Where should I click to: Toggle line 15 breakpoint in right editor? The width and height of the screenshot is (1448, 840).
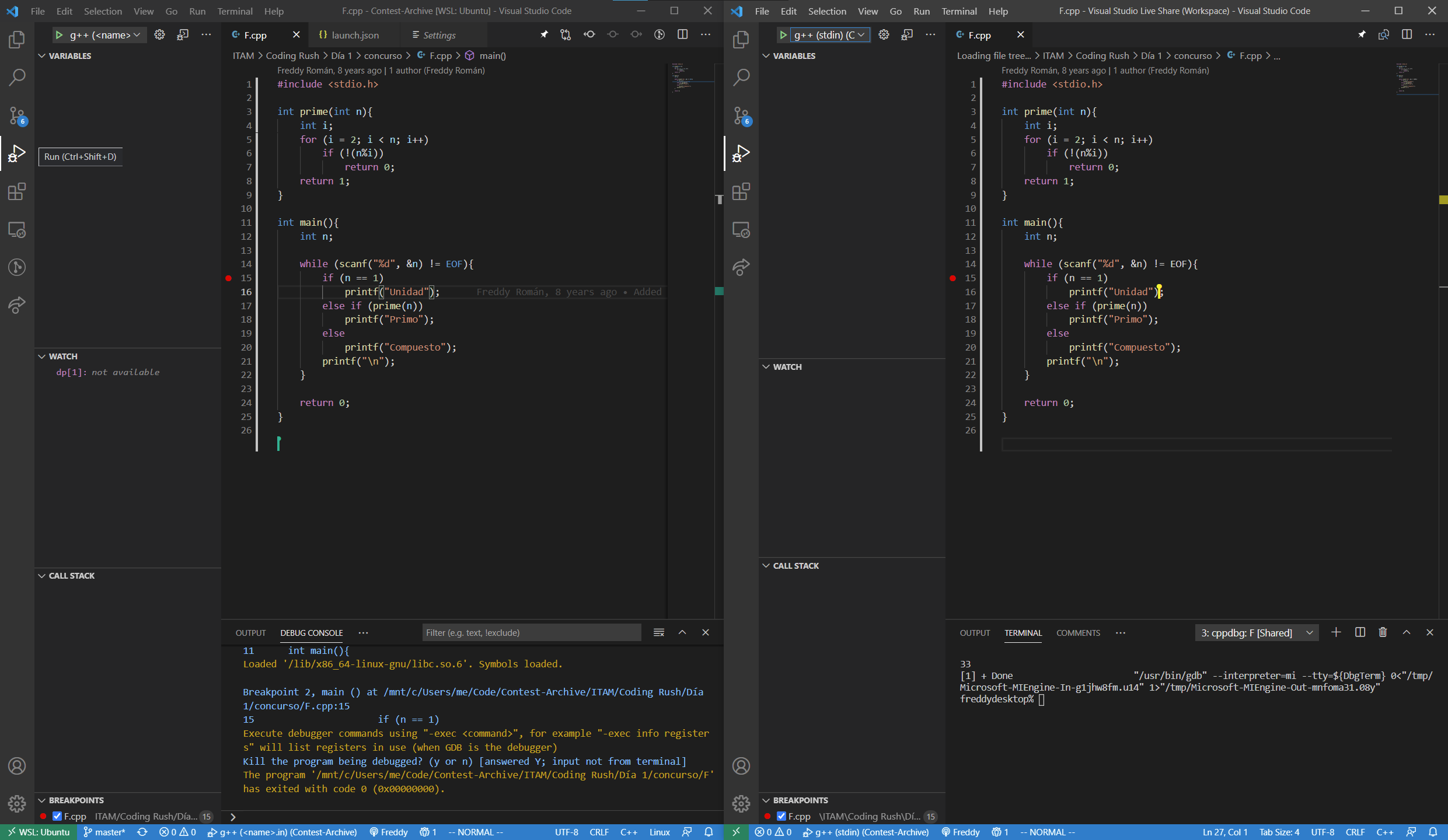pos(953,278)
